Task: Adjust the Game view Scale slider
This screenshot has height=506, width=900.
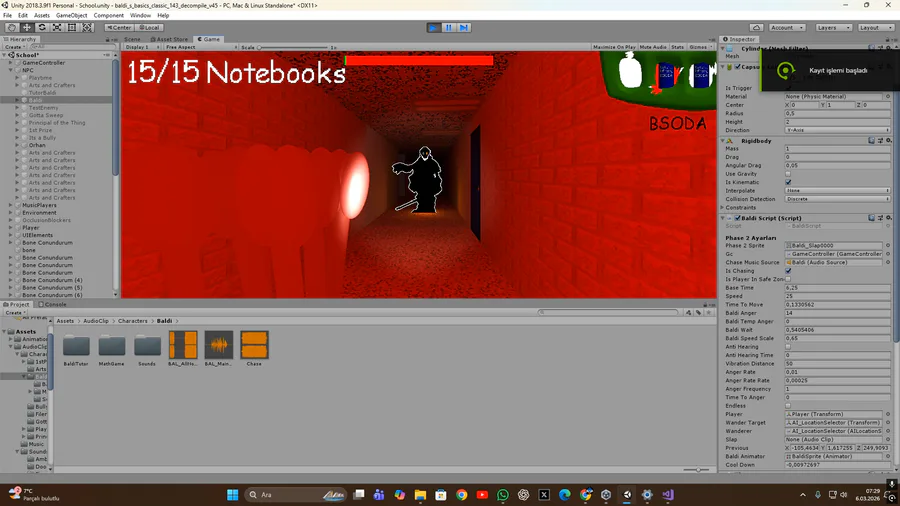Action: tap(293, 47)
